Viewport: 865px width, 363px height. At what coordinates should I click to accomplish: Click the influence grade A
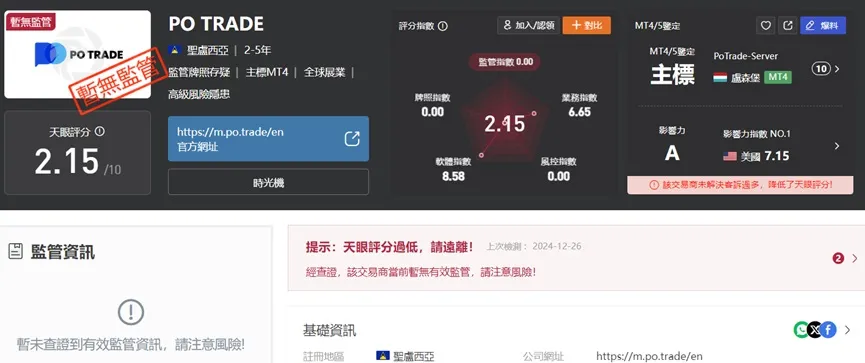[x=672, y=153]
